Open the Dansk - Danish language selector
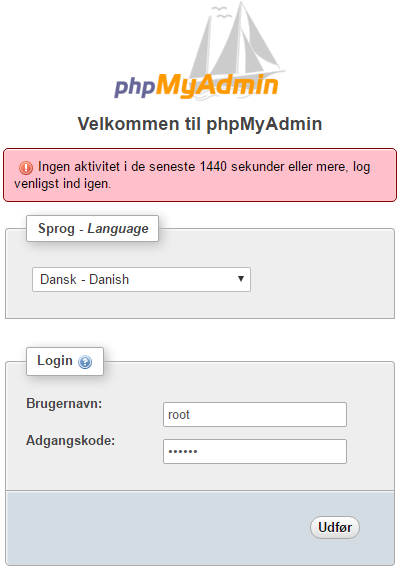 coord(141,279)
